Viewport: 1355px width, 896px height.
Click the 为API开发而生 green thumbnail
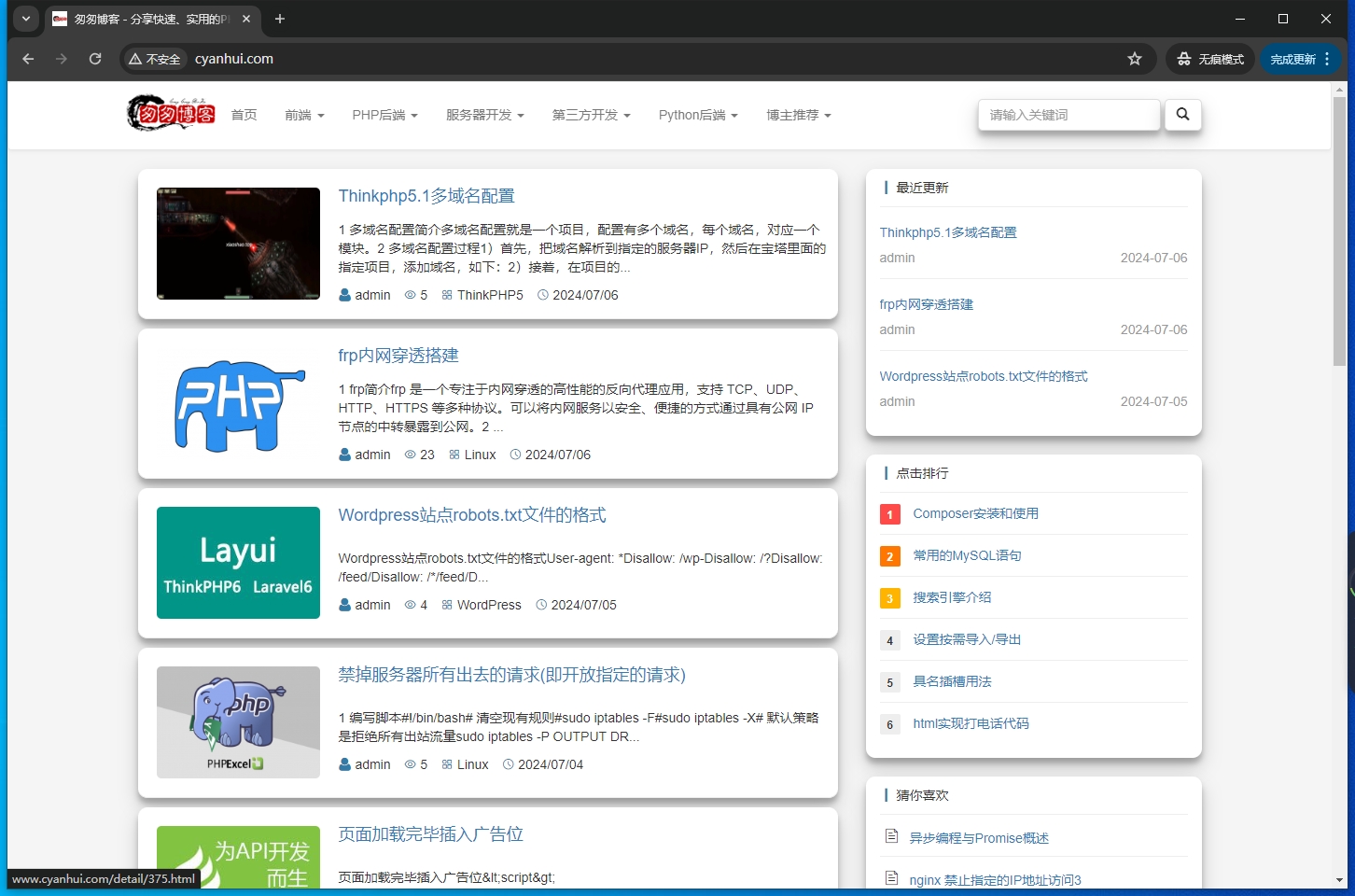238,857
